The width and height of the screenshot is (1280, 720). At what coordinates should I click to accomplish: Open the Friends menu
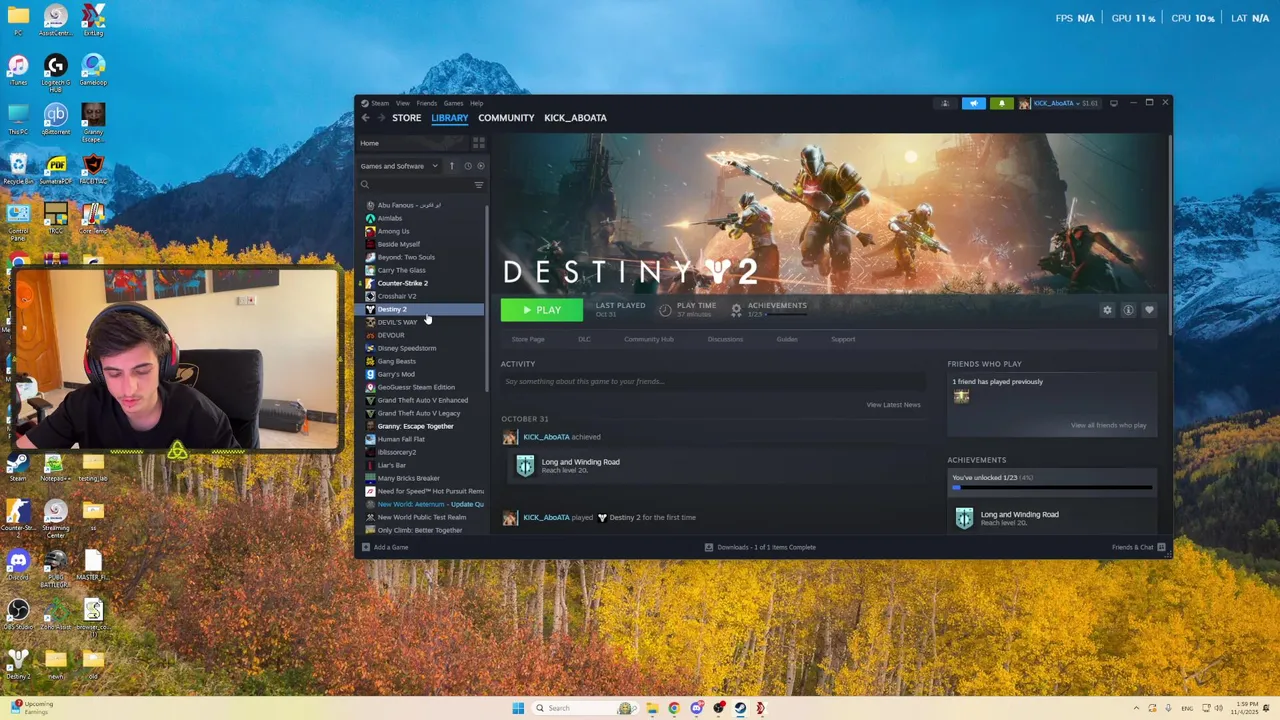click(427, 103)
